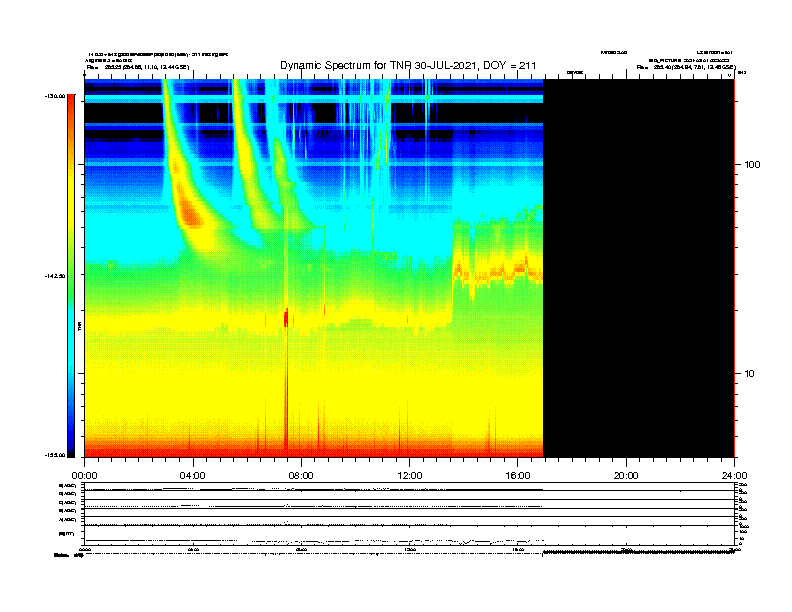792x612 pixels.
Task: Click the "-155.00" color scale bottom label
Action: tap(55, 455)
